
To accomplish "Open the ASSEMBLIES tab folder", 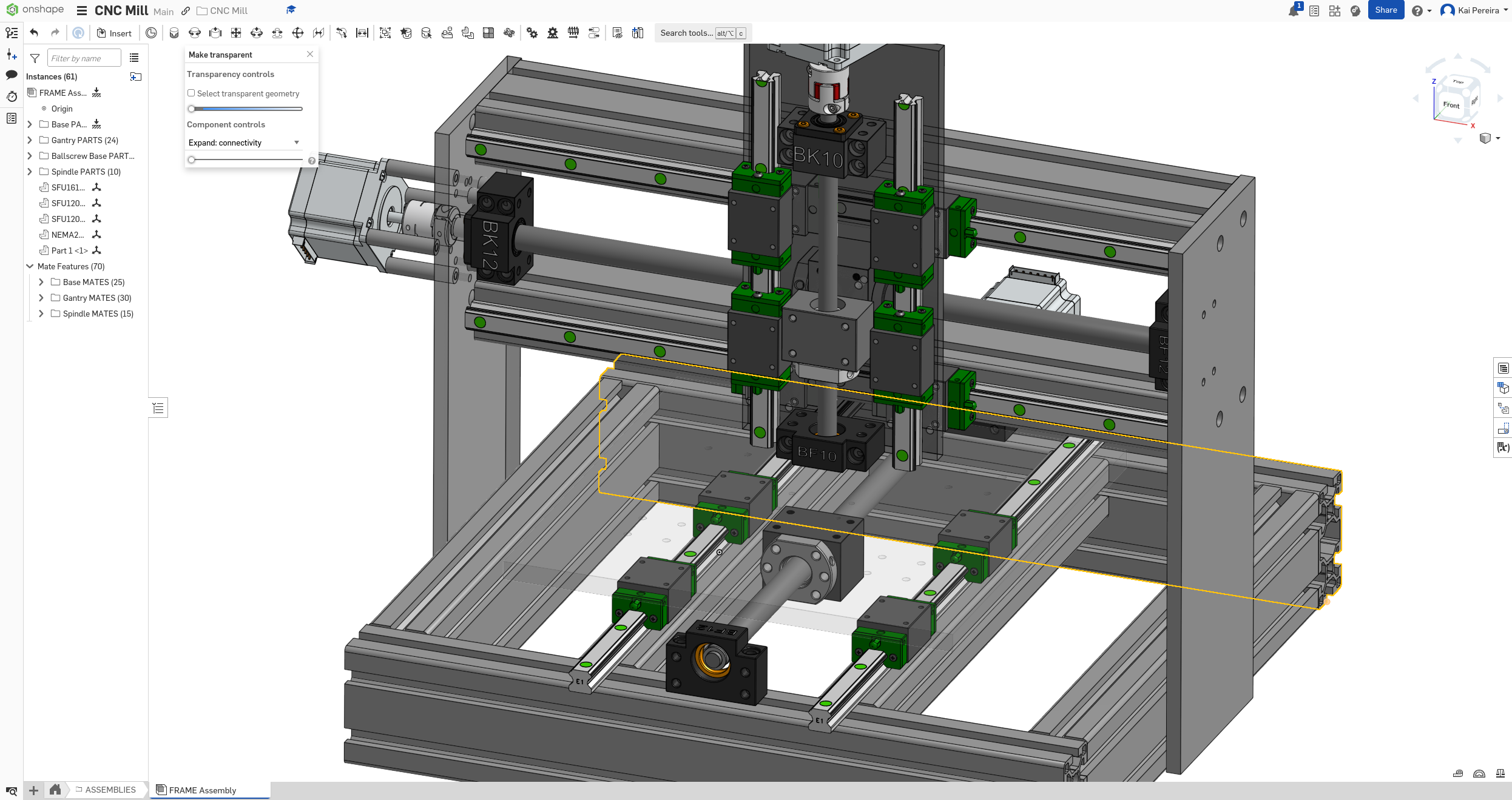I will [106, 790].
